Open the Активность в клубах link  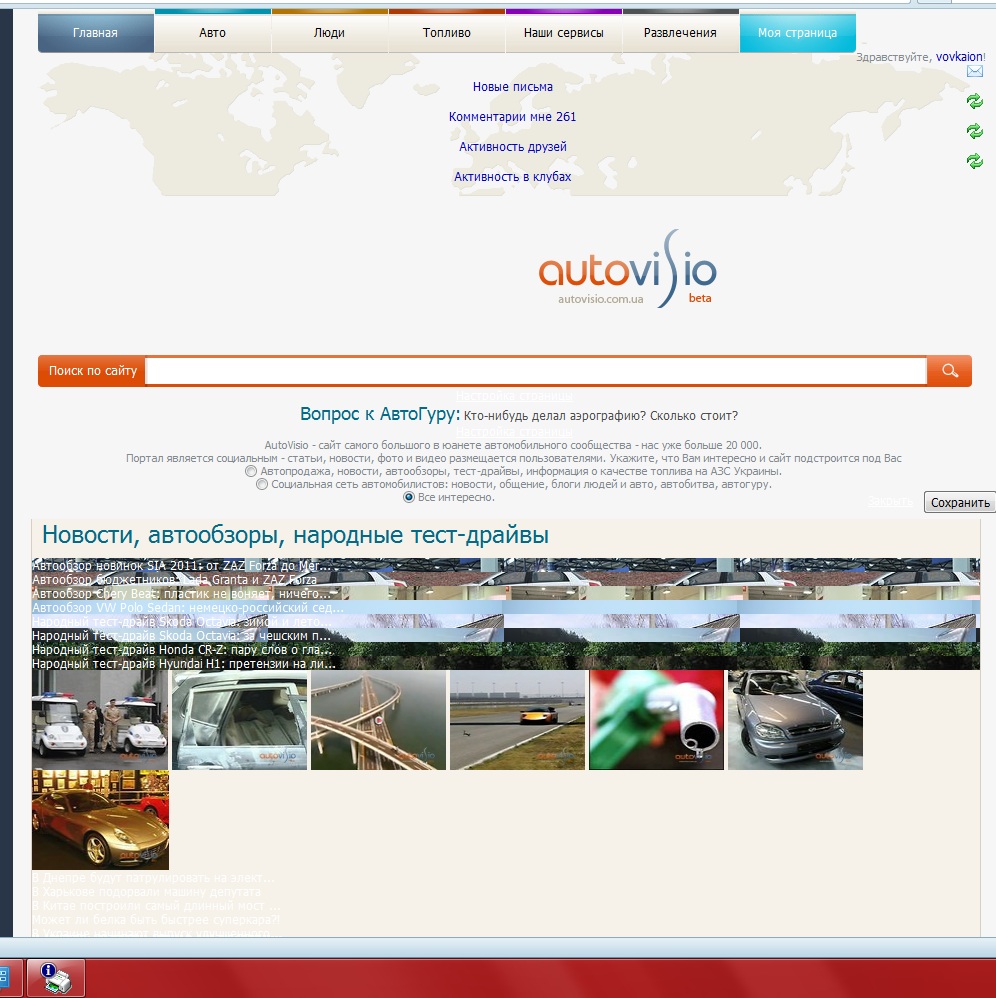[x=512, y=176]
